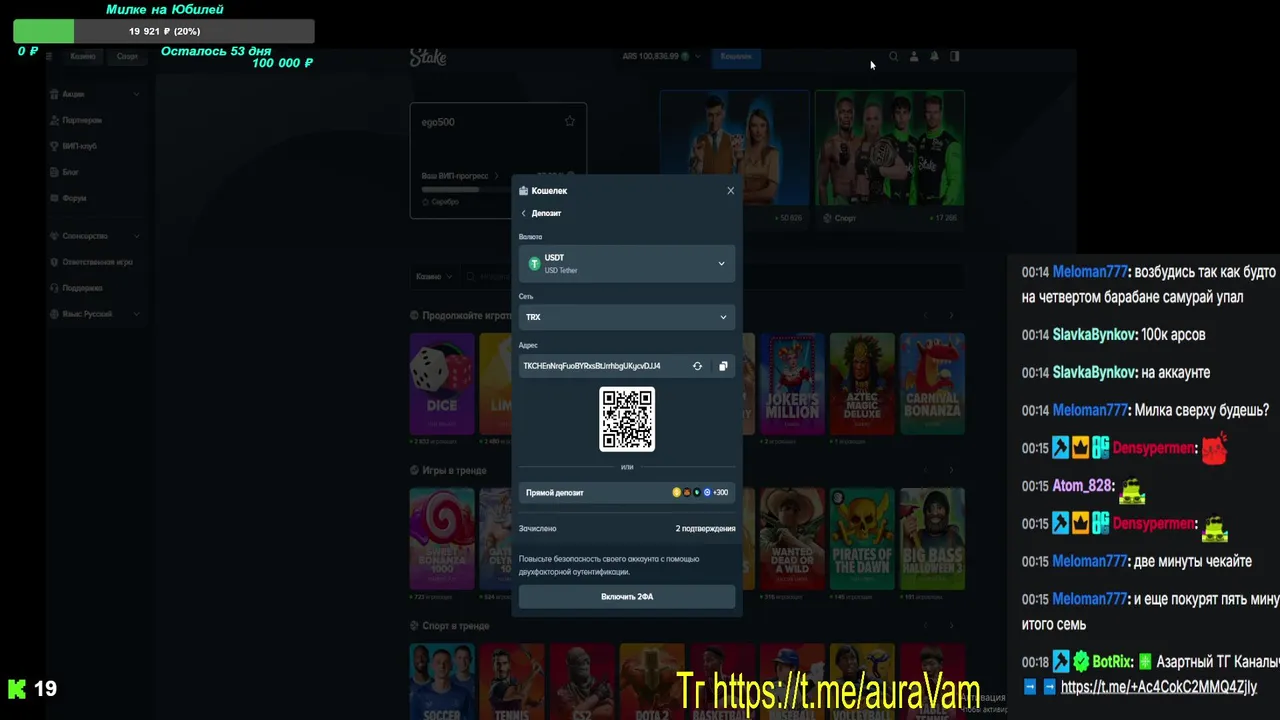The width and height of the screenshot is (1280, 720).
Task: Open the Wanted Dead or a Wild thumbnail
Action: click(792, 539)
